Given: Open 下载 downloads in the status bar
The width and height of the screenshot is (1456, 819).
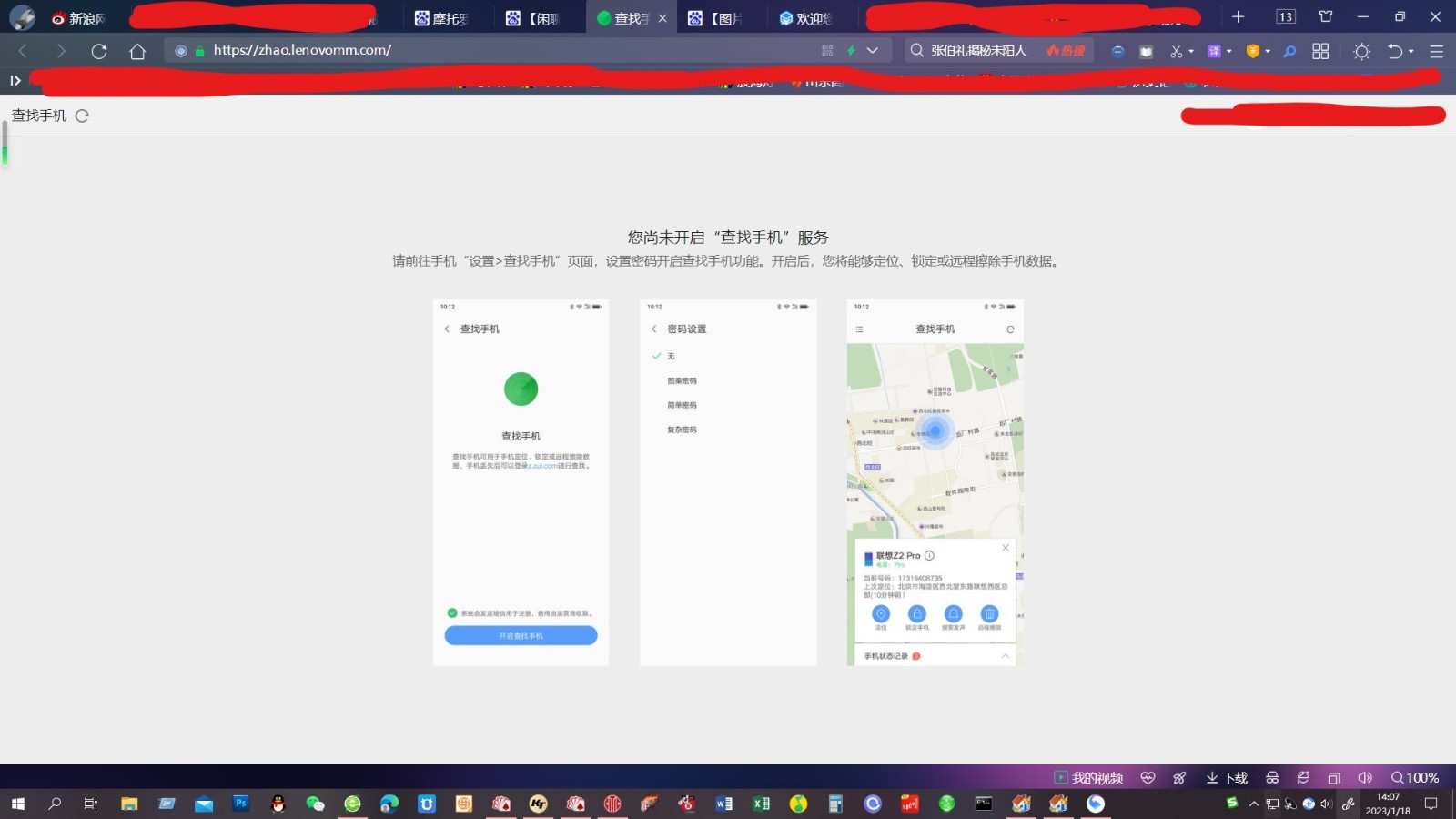Looking at the screenshot, I should (1227, 778).
